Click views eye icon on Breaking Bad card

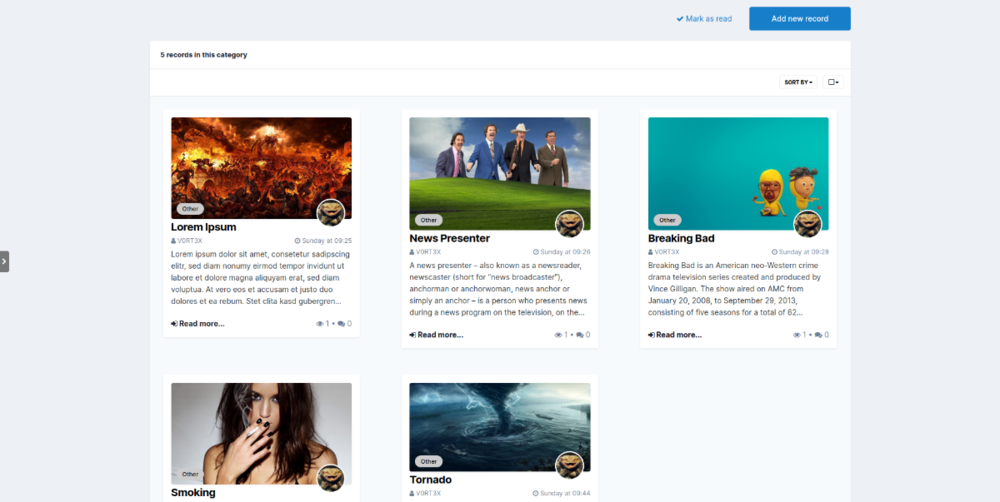[x=797, y=336]
